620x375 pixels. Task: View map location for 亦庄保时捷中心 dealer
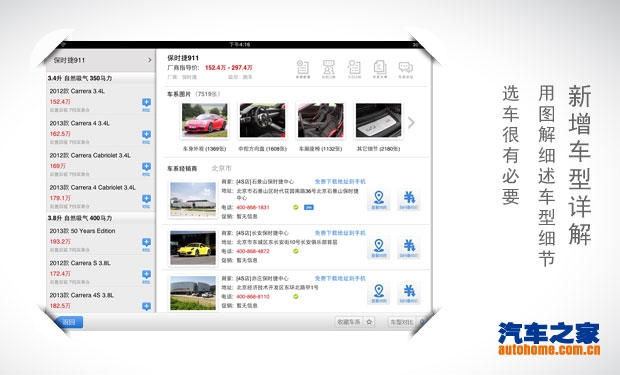click(379, 293)
